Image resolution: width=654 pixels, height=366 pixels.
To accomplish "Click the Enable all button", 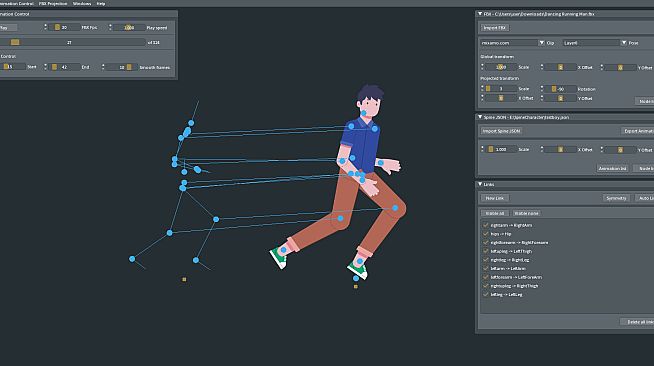I will coord(495,213).
